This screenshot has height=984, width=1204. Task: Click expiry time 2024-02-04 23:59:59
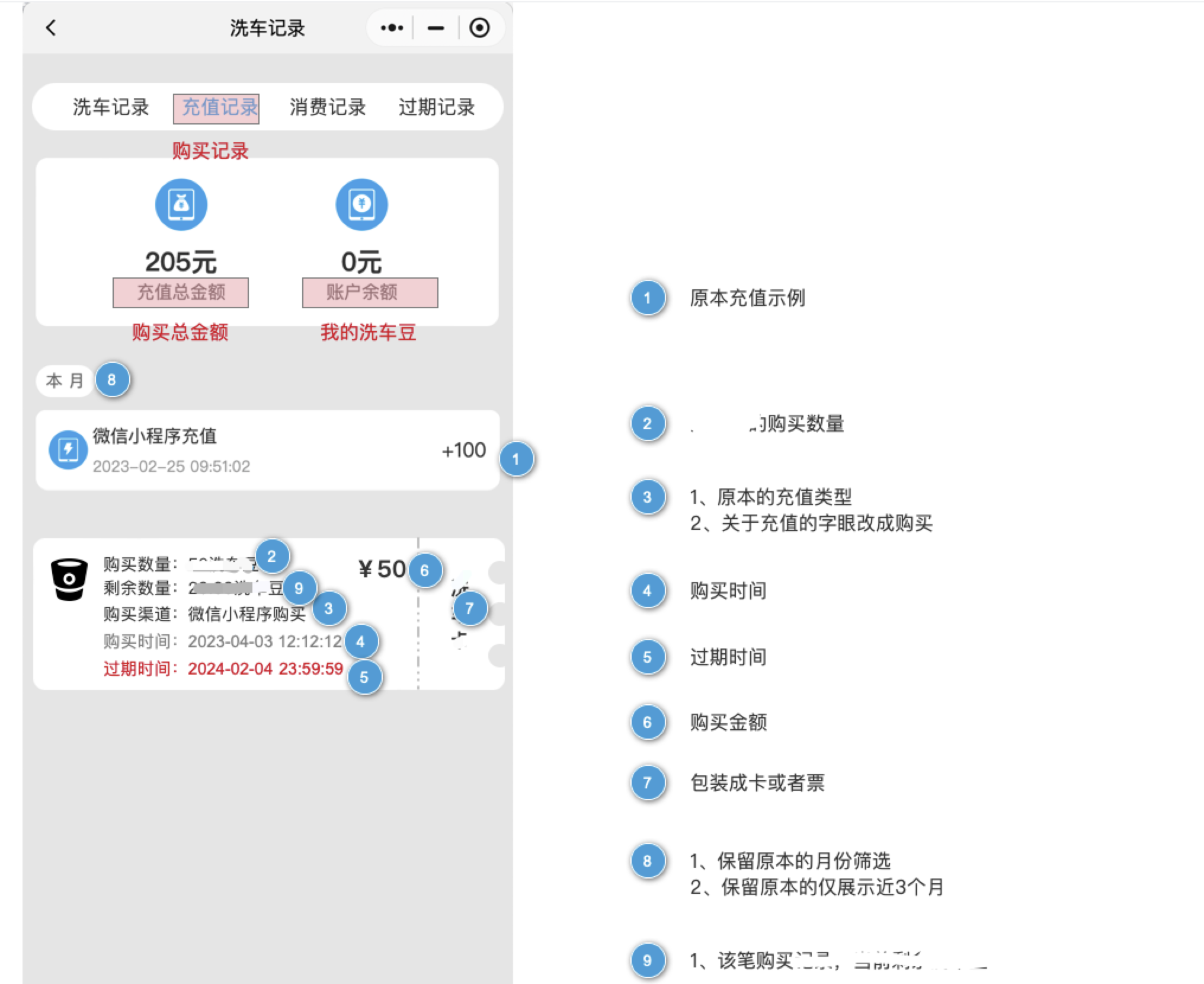pos(265,669)
